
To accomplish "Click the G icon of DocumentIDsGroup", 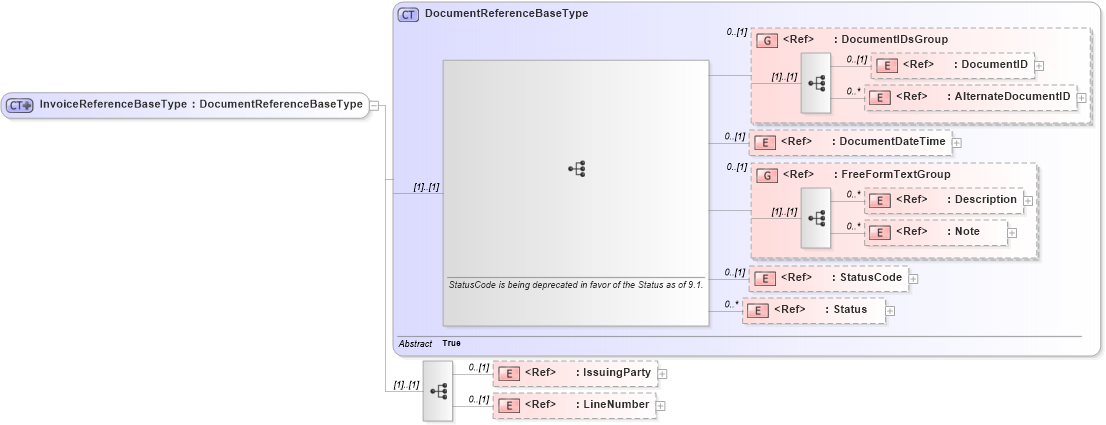I will [x=767, y=39].
